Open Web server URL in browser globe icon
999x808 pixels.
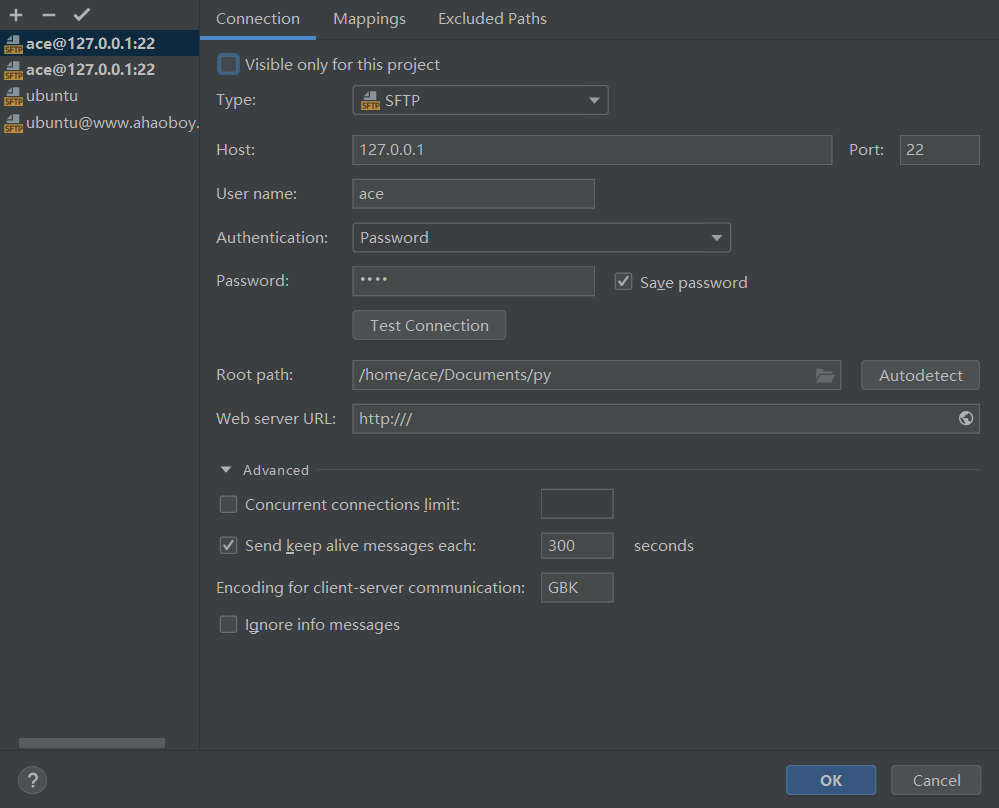[x=965, y=419]
